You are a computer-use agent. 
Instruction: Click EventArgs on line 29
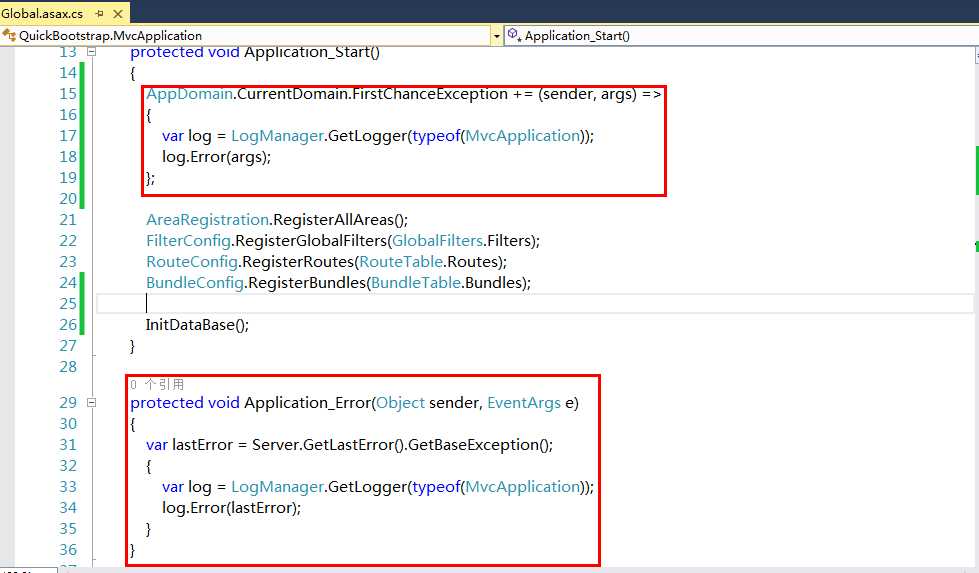[524, 403]
